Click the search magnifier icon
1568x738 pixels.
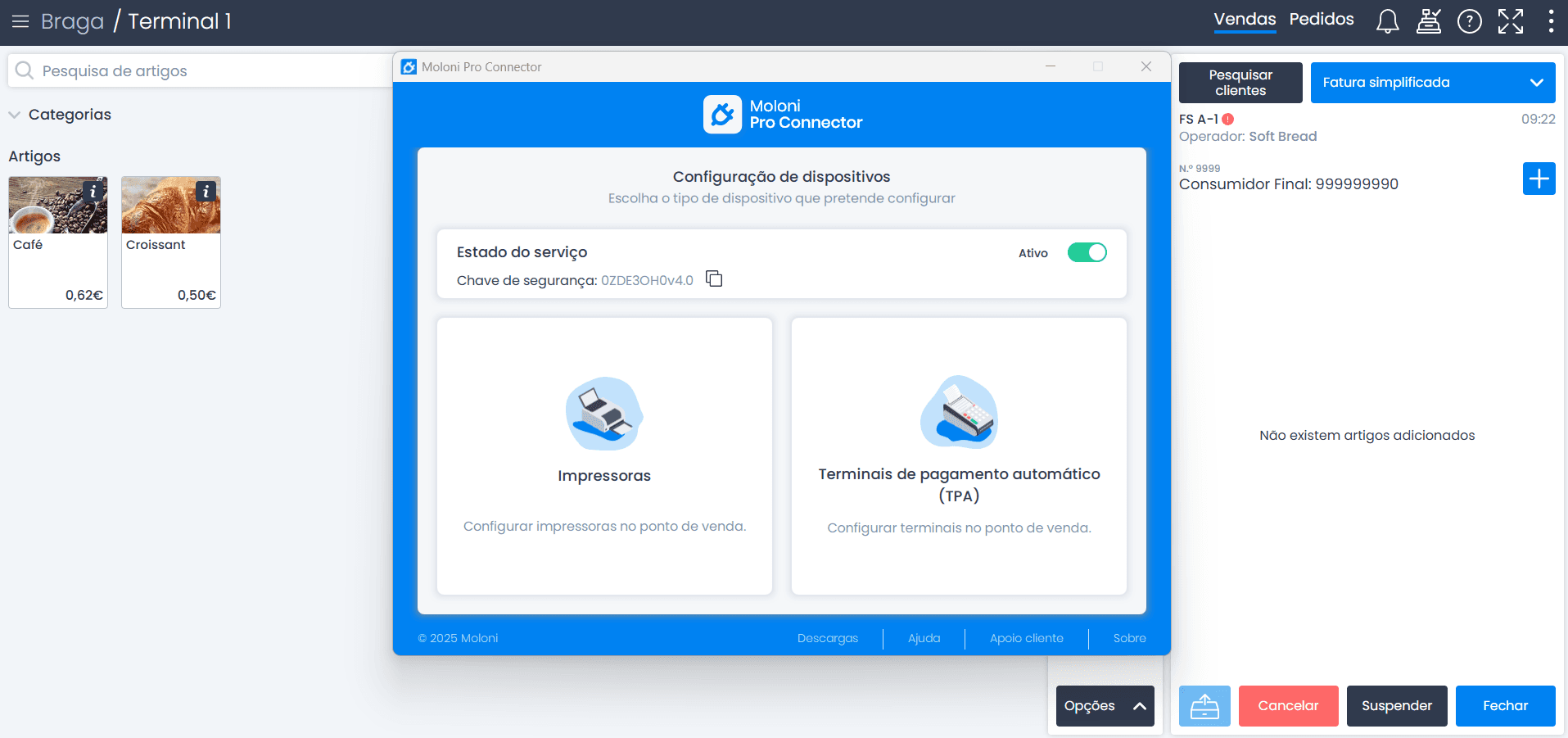[x=25, y=71]
